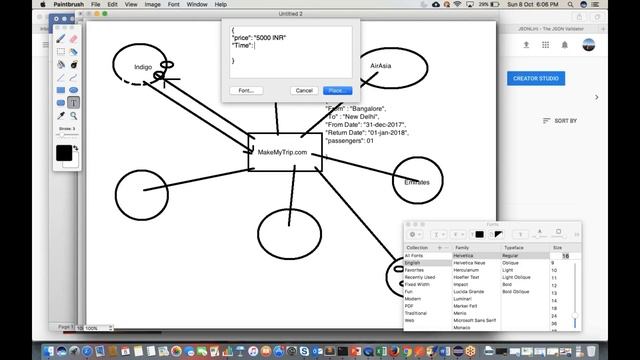Viewport: 640px width, 360px height.
Task: Select the Light Oblique typeface
Action: click(x=516, y=278)
